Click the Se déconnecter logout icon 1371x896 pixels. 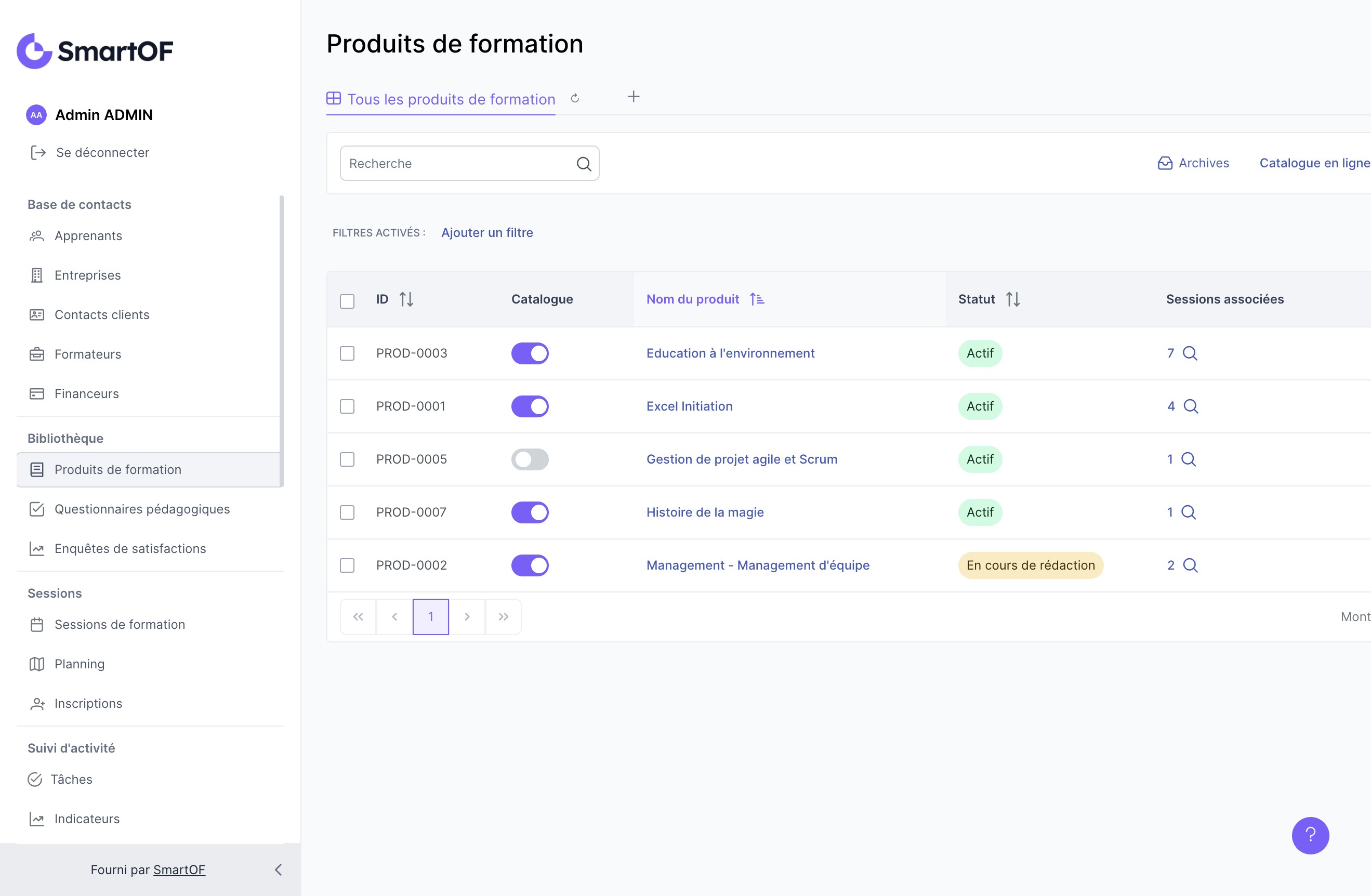[x=38, y=153]
